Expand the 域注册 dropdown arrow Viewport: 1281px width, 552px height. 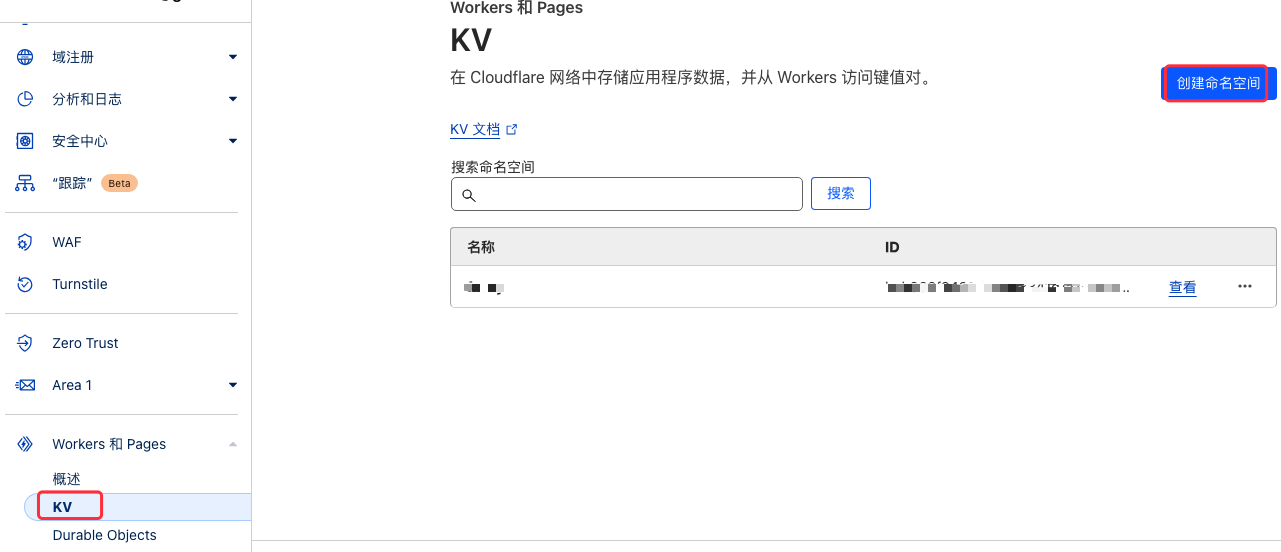[x=233, y=57]
